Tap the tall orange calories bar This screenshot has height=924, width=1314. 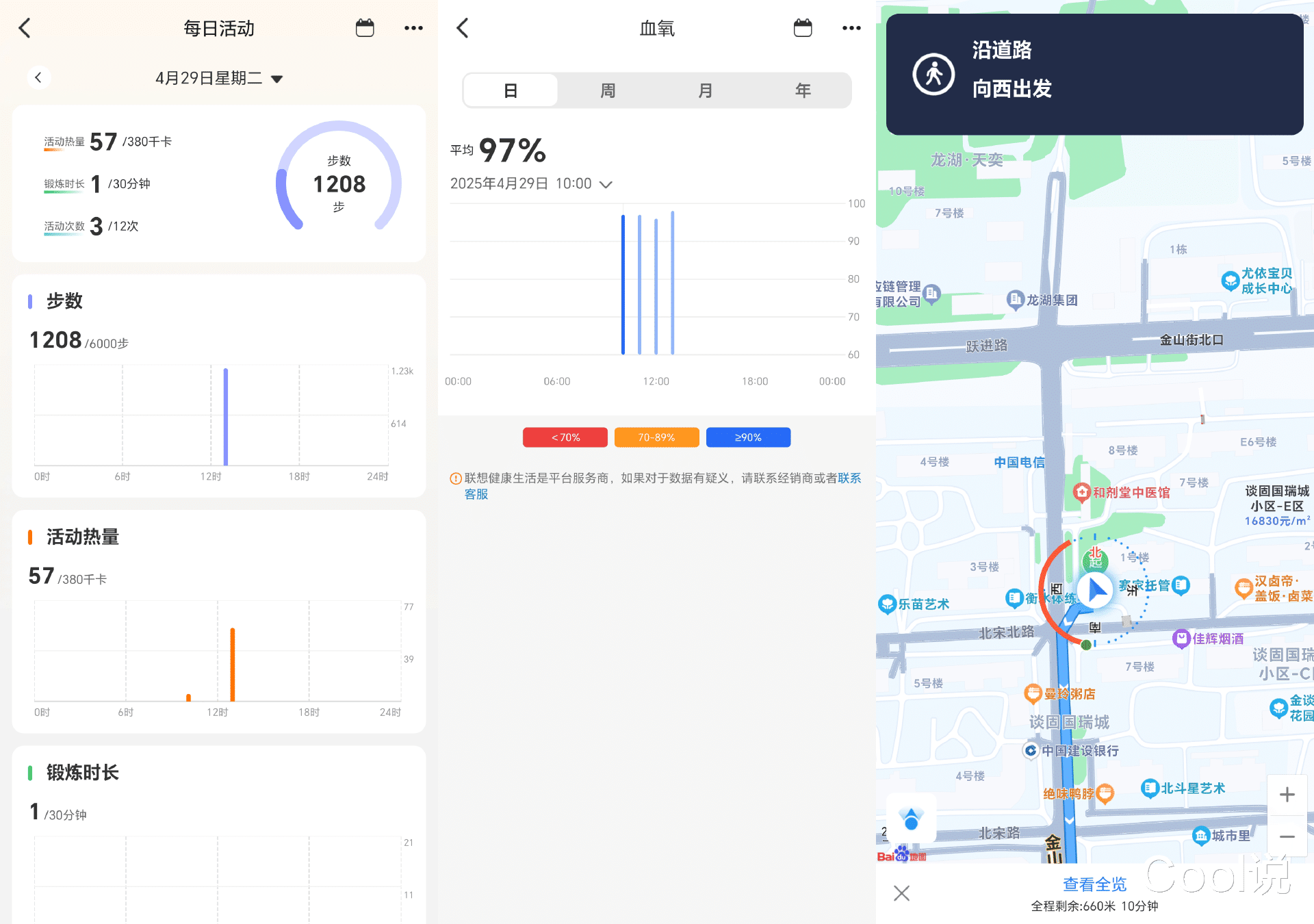coord(233,665)
